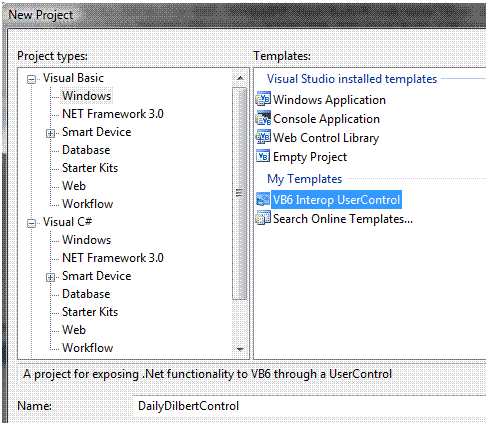Select Web under Visual C#

pos(74,330)
